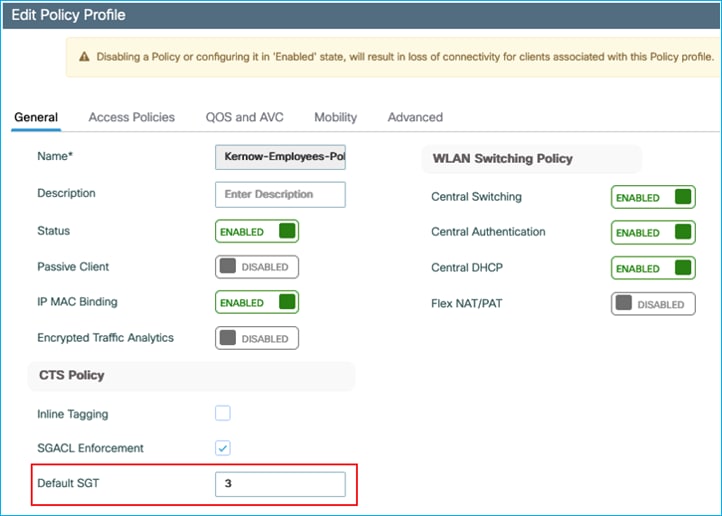The image size is (722, 516).
Task: Toggle IP MAC Binding switch
Action: coord(257,302)
